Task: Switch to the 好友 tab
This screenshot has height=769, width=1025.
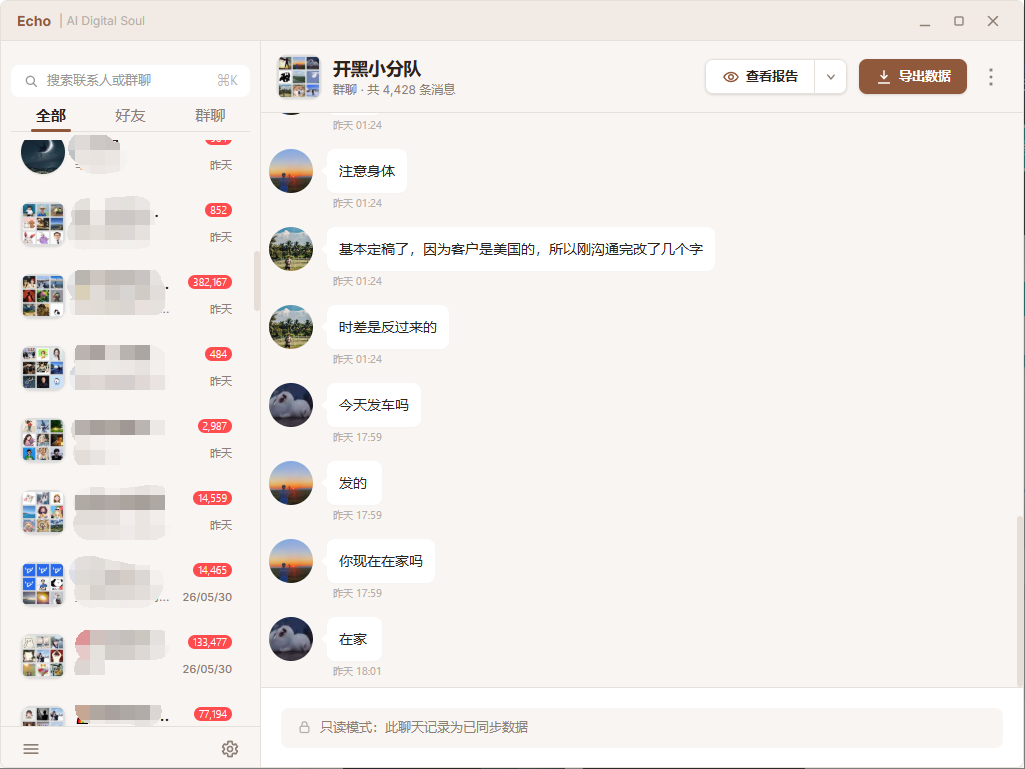Action: (130, 116)
